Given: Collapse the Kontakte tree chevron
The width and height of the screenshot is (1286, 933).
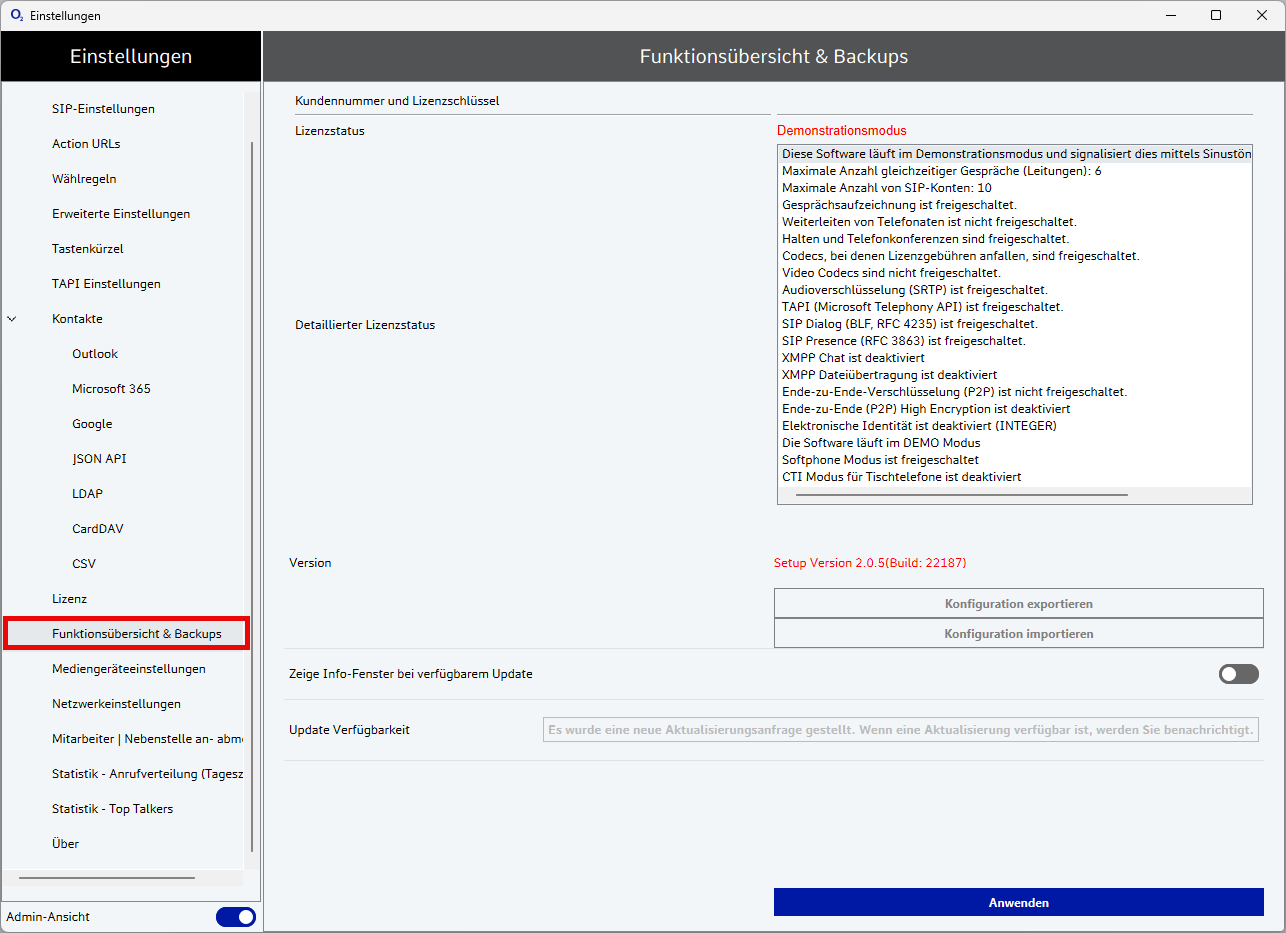Looking at the screenshot, I should (x=12, y=319).
